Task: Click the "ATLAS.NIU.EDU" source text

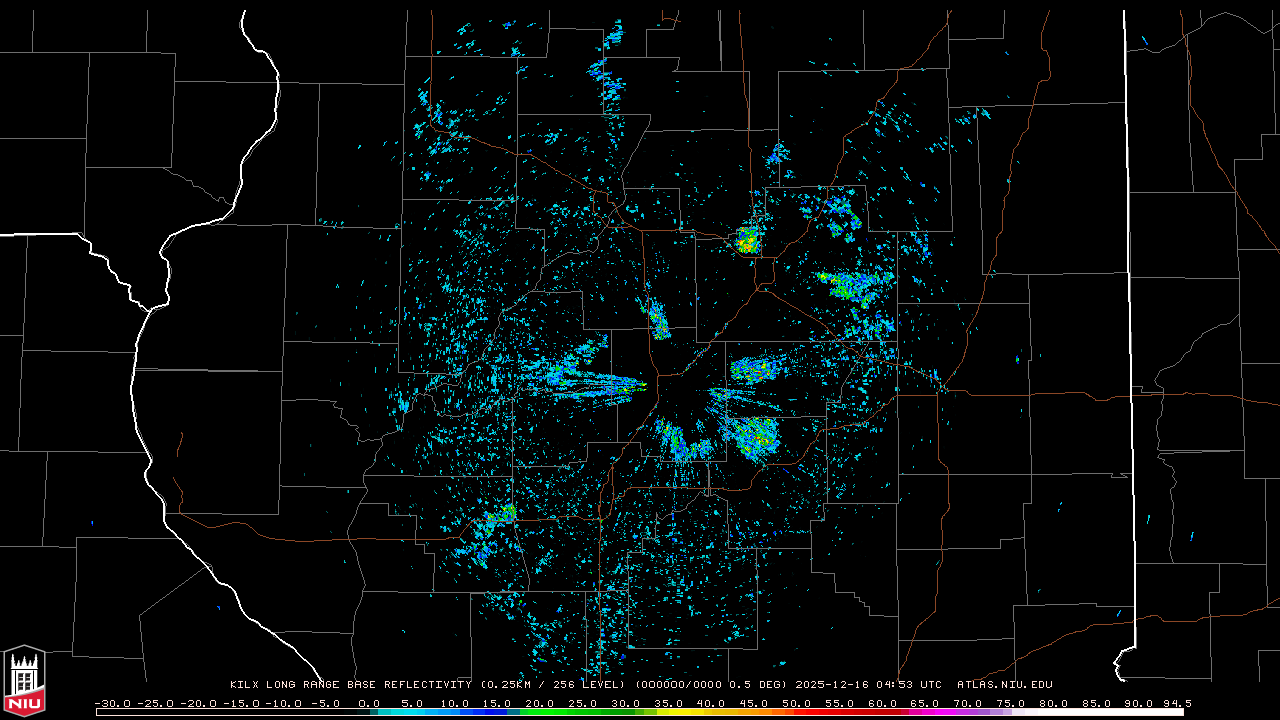Action: (x=1005, y=685)
